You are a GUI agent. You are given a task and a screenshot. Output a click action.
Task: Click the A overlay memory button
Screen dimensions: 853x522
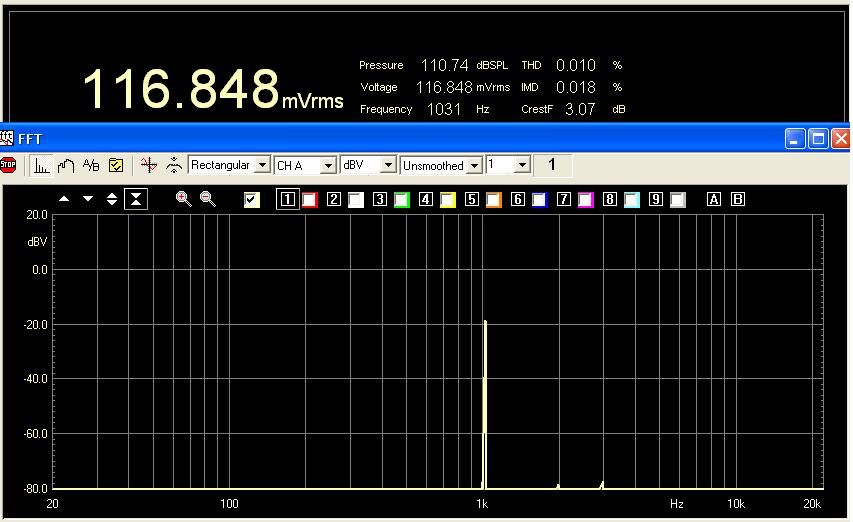(714, 199)
